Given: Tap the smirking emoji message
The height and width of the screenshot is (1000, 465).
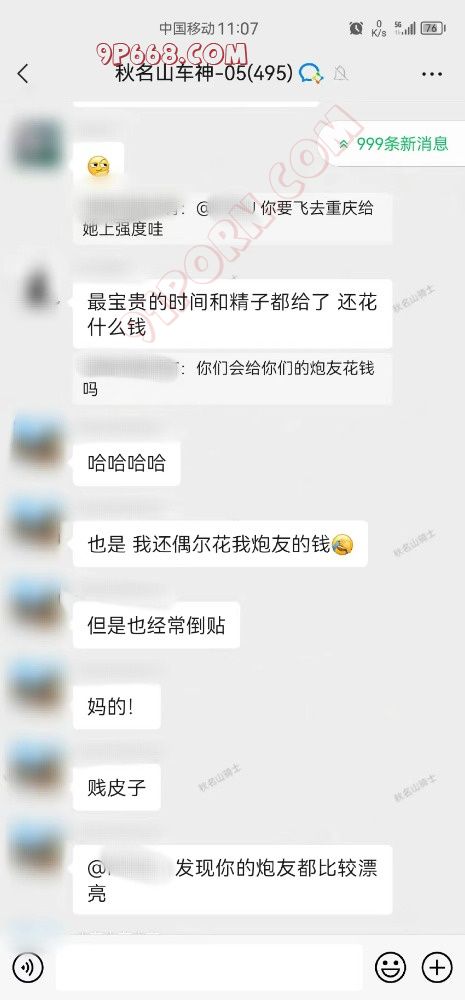Looking at the screenshot, I should tap(98, 166).
